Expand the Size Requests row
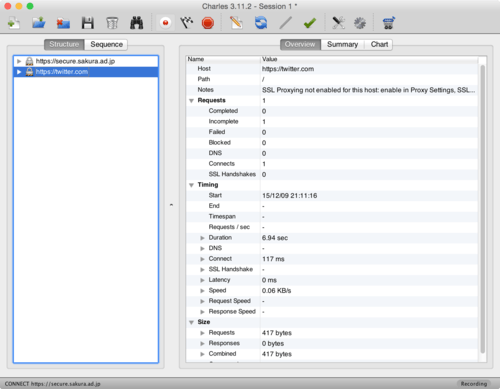Viewport: 500px width, 389px height. coord(202,333)
